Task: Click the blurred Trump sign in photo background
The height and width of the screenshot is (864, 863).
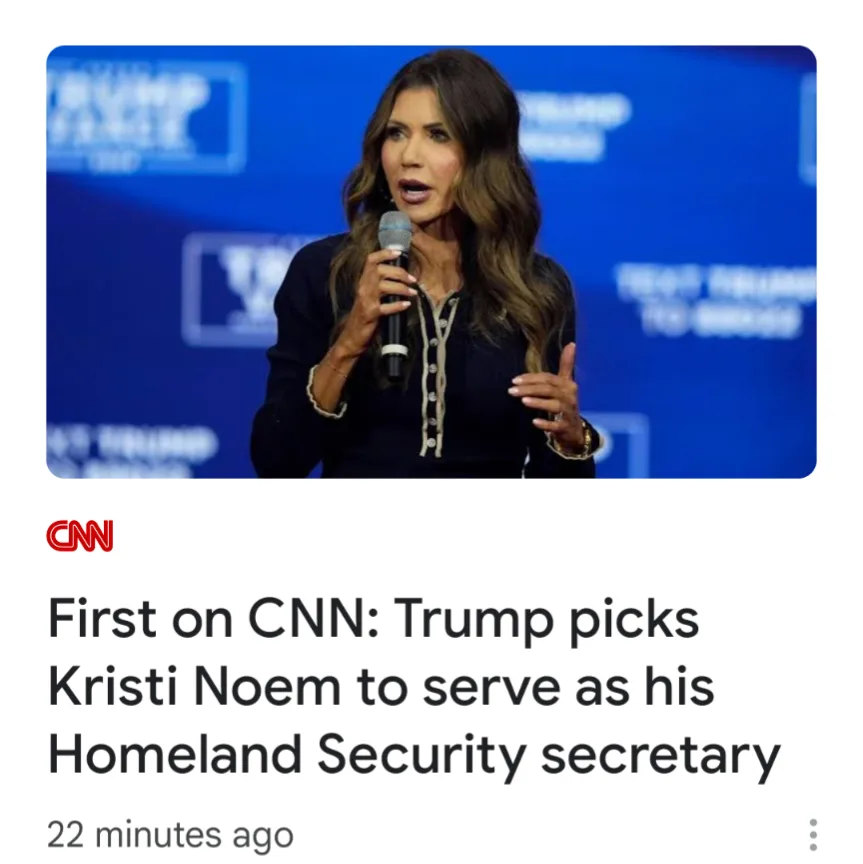Action: (146, 116)
